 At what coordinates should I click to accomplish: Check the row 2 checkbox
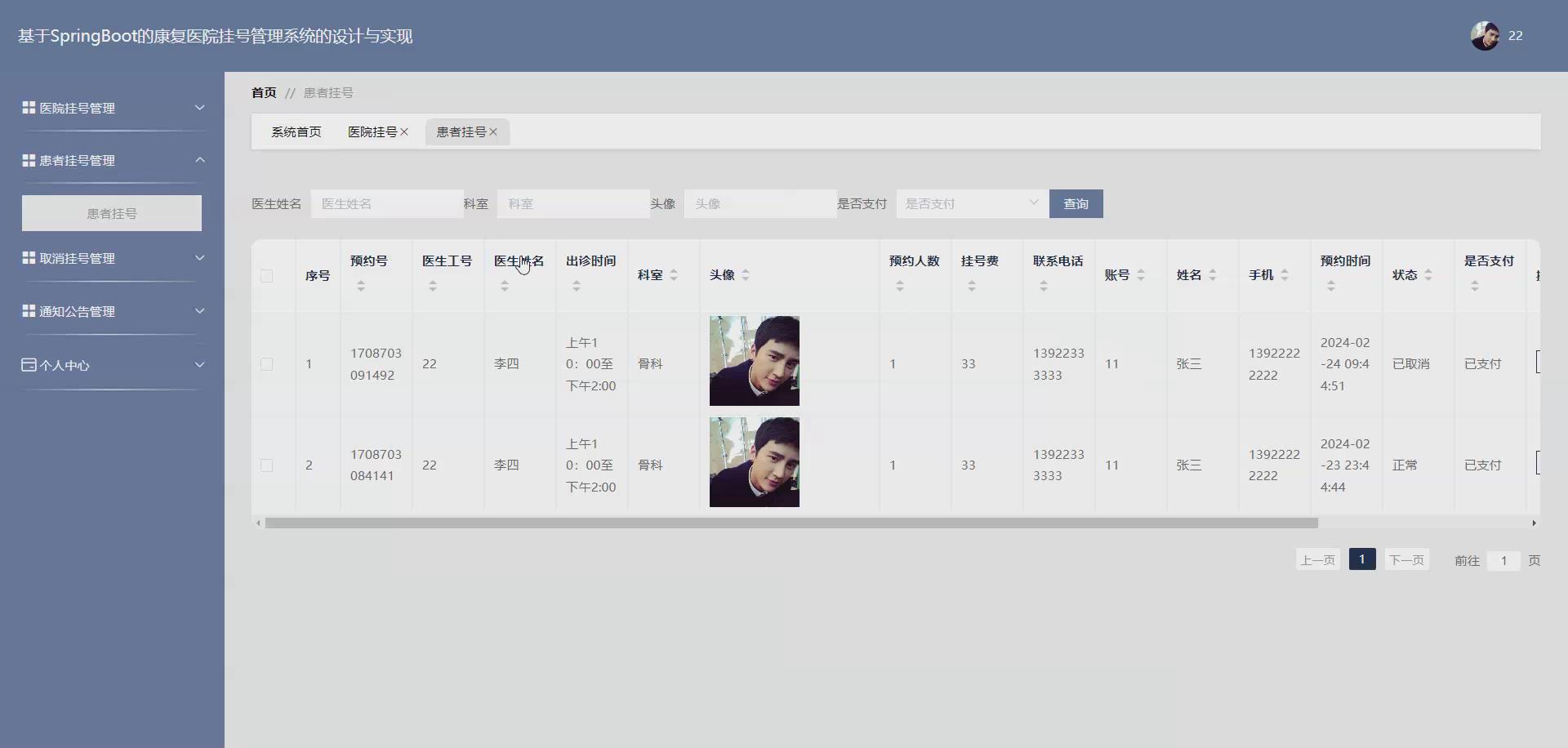click(266, 465)
